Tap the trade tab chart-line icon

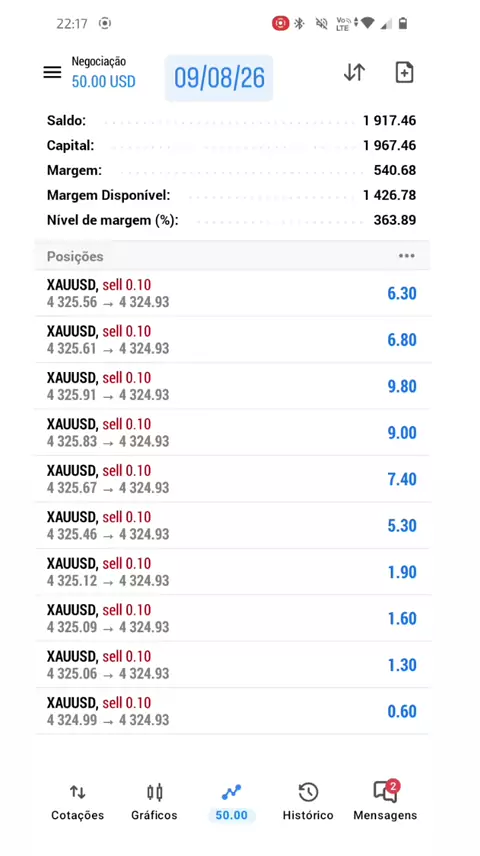232,792
